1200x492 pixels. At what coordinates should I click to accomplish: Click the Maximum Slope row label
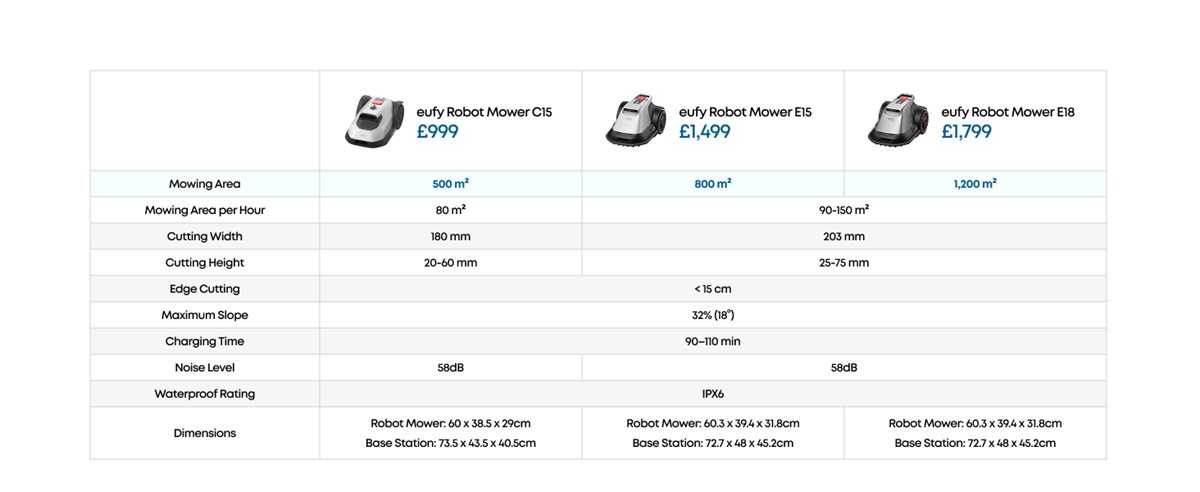(205, 315)
